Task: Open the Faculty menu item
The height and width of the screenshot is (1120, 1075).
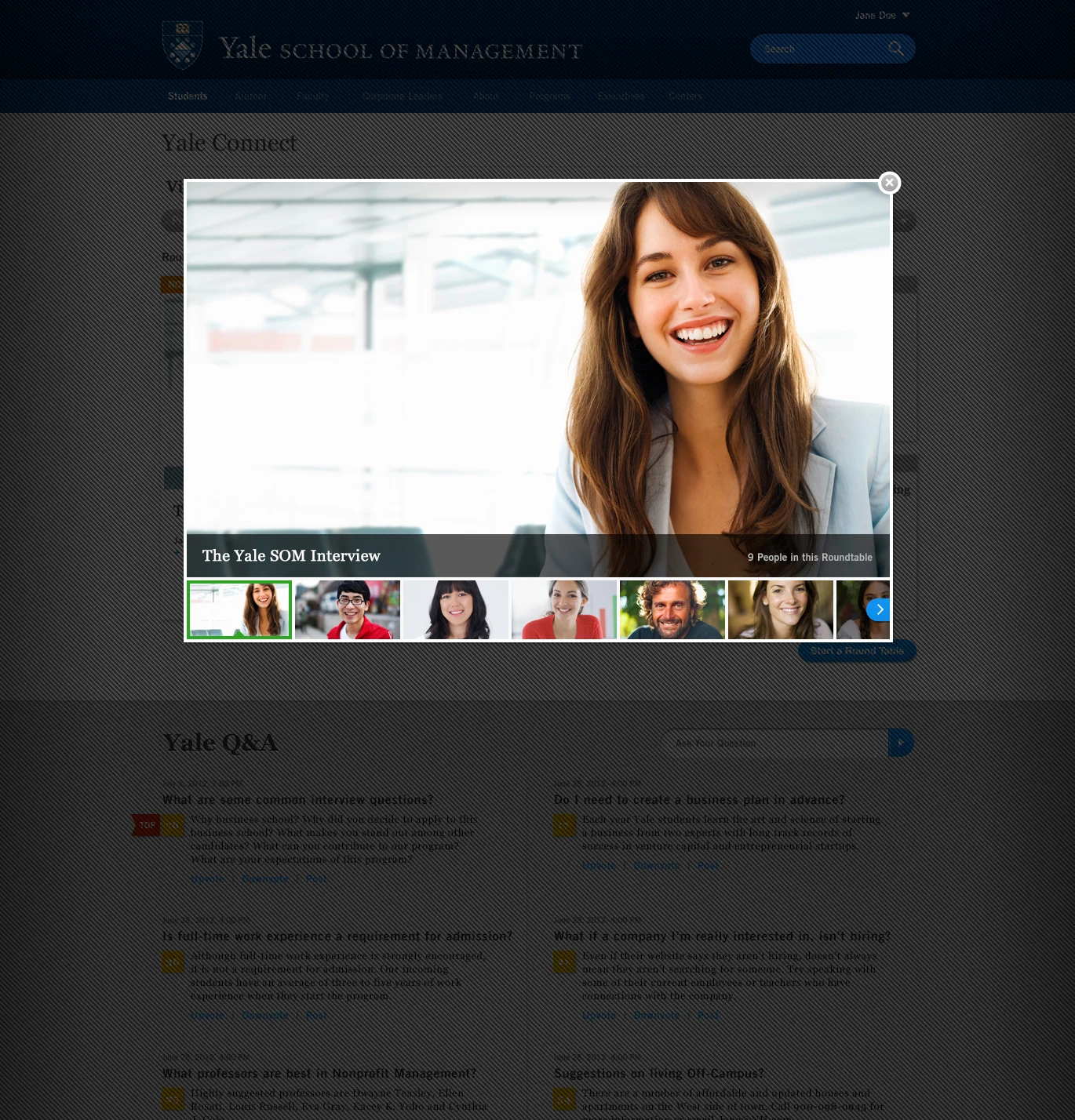Action: click(313, 96)
